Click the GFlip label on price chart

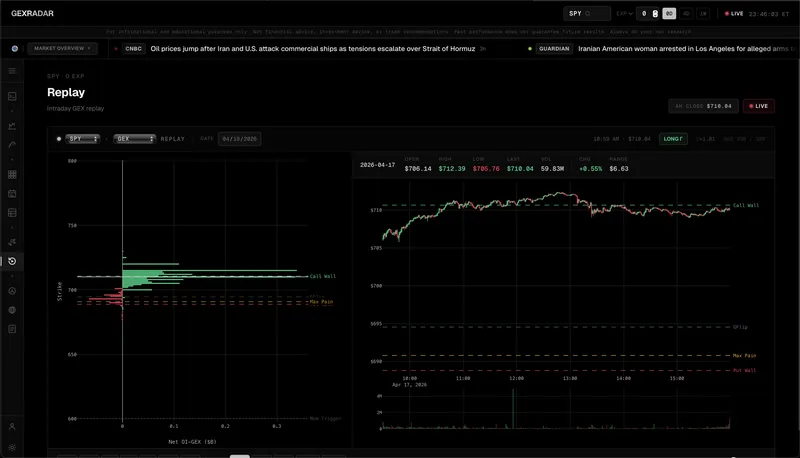point(740,327)
